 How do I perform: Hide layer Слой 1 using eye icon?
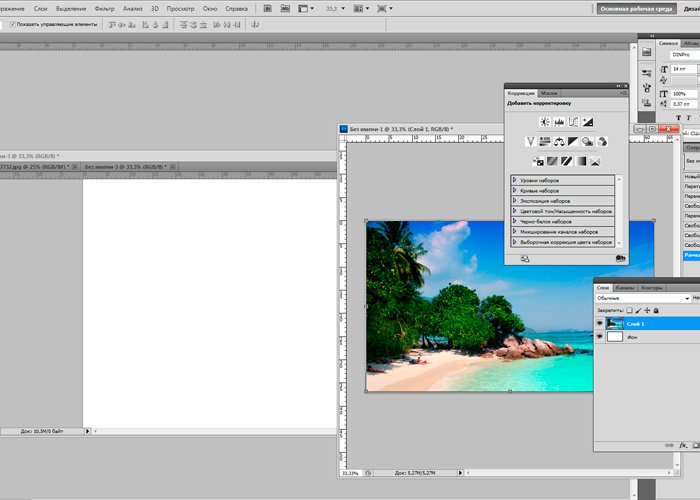click(x=600, y=323)
